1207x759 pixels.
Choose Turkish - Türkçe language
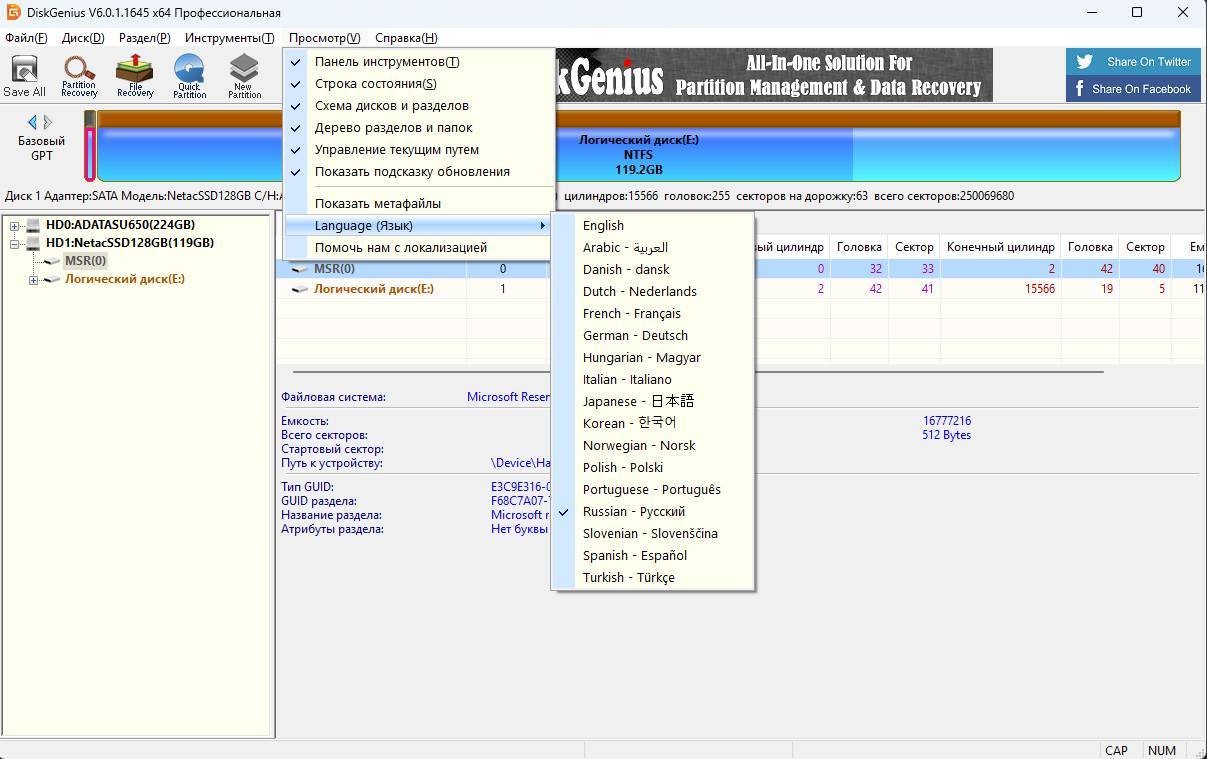[653, 578]
